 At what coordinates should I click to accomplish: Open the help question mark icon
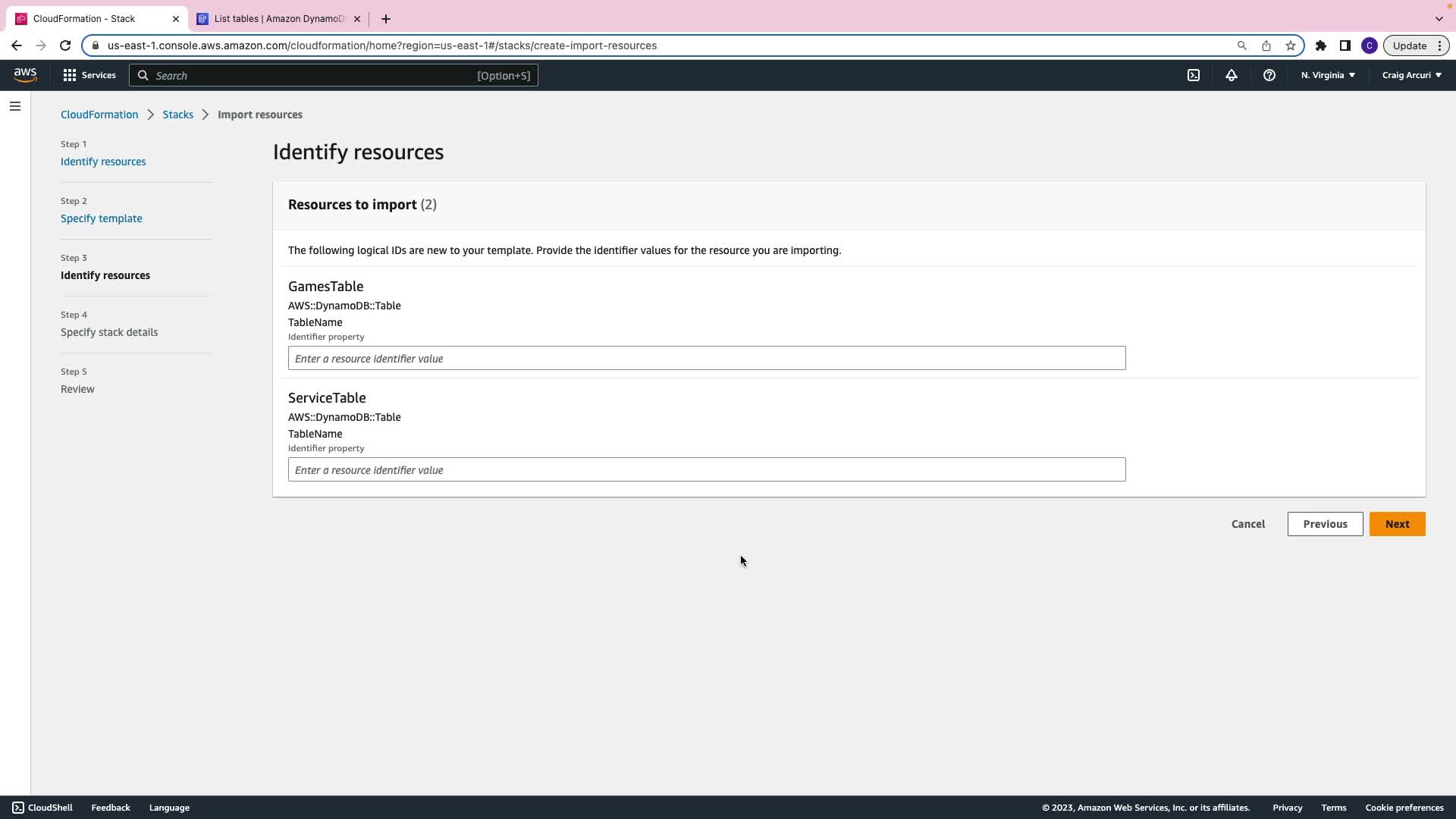[1269, 75]
